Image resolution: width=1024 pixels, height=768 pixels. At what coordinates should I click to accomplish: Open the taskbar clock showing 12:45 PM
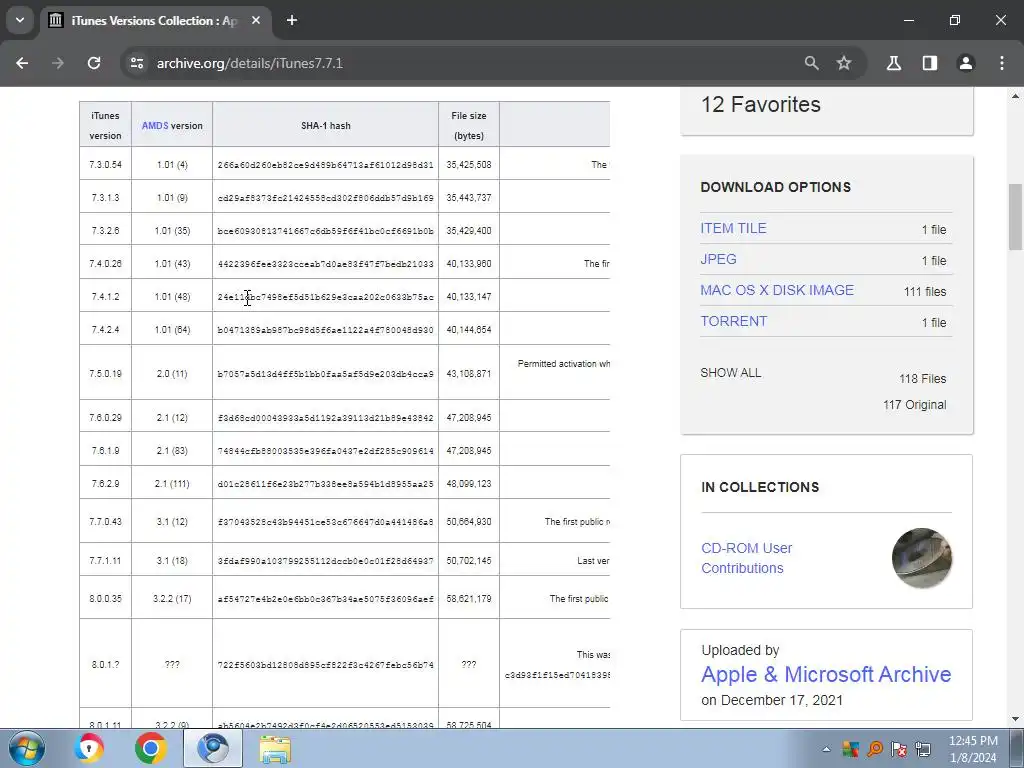(973, 749)
